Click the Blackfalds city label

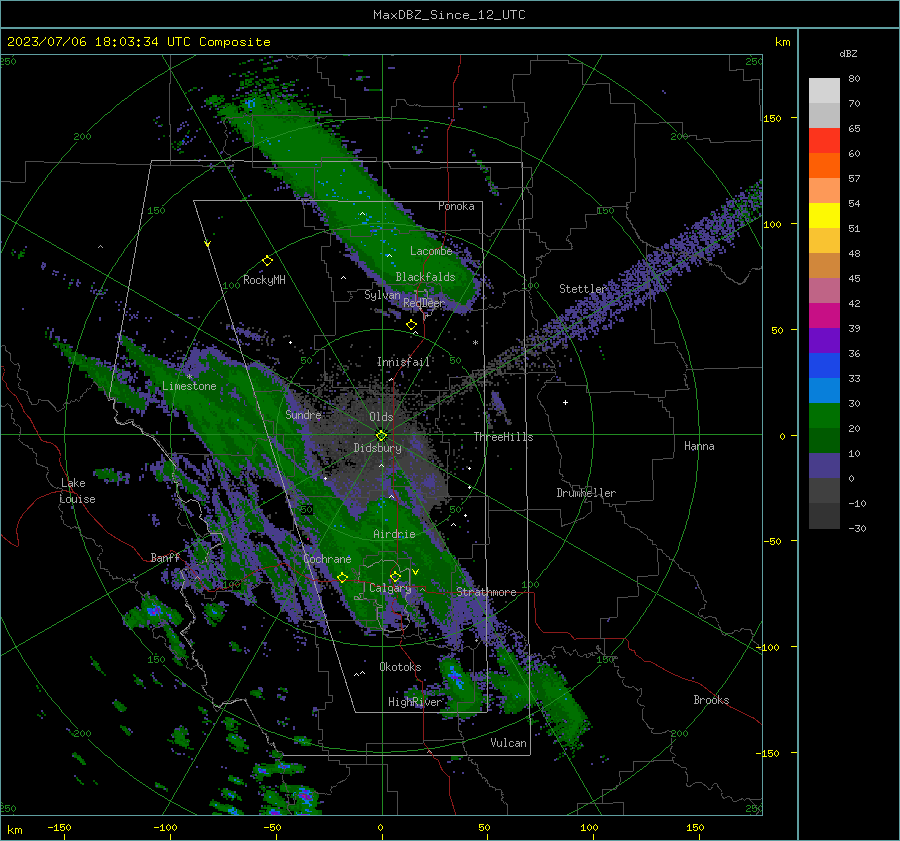coord(425,277)
